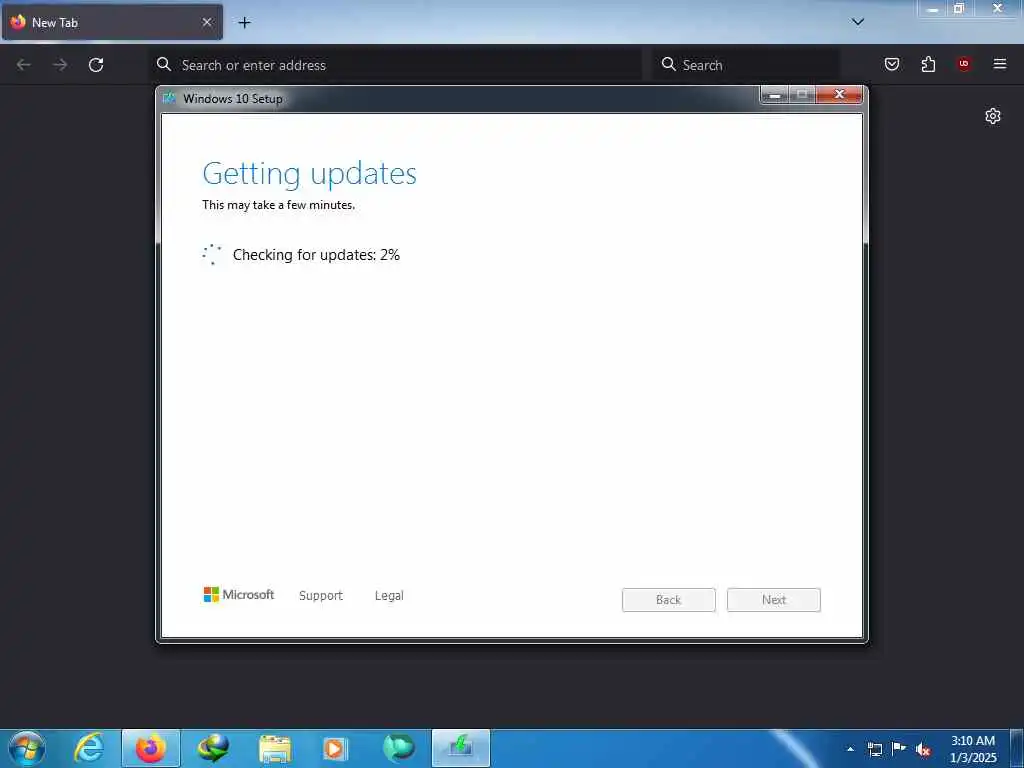The height and width of the screenshot is (768, 1024).
Task: Open a new Firefox tab with plus
Action: pyautogui.click(x=244, y=23)
